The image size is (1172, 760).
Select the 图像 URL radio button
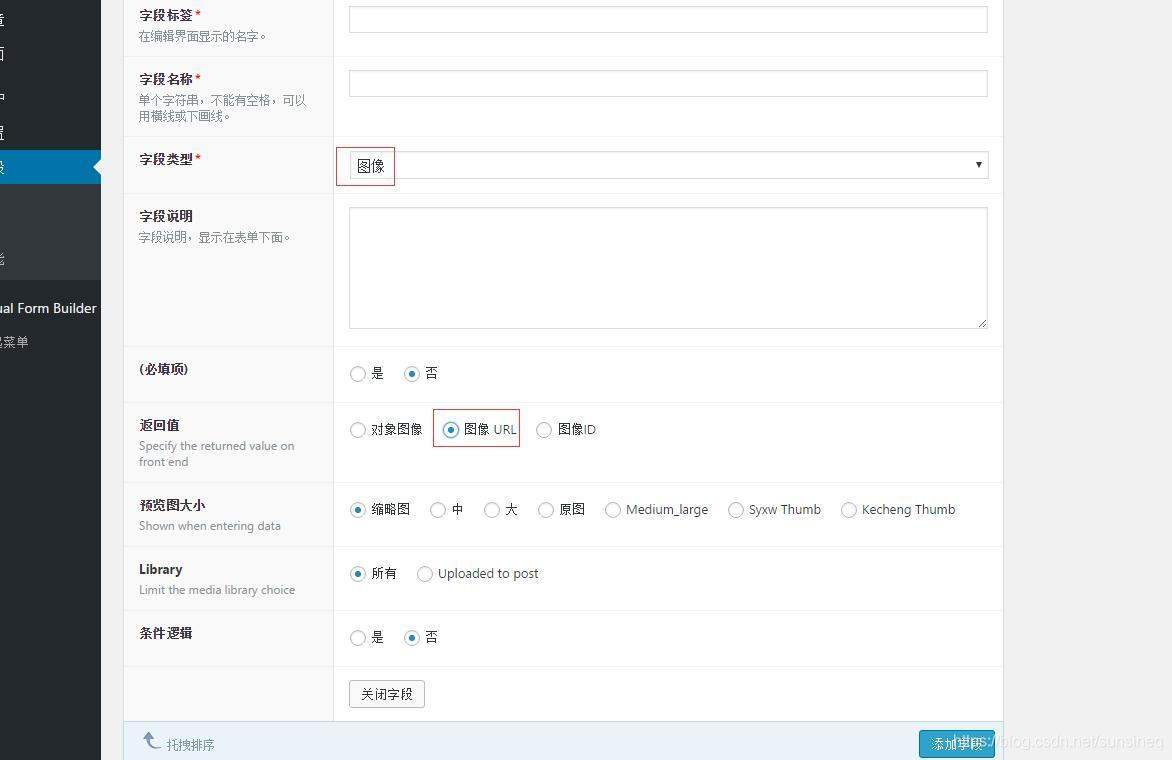coord(450,429)
